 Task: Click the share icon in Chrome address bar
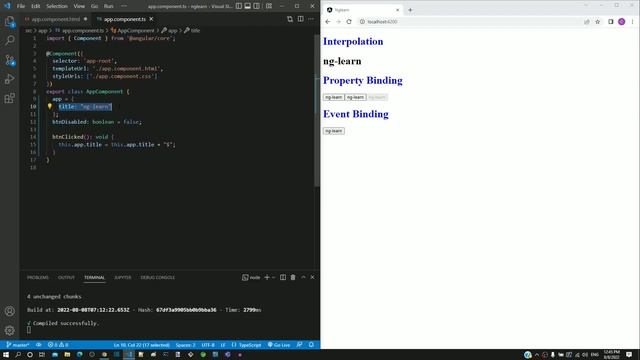(x=587, y=22)
